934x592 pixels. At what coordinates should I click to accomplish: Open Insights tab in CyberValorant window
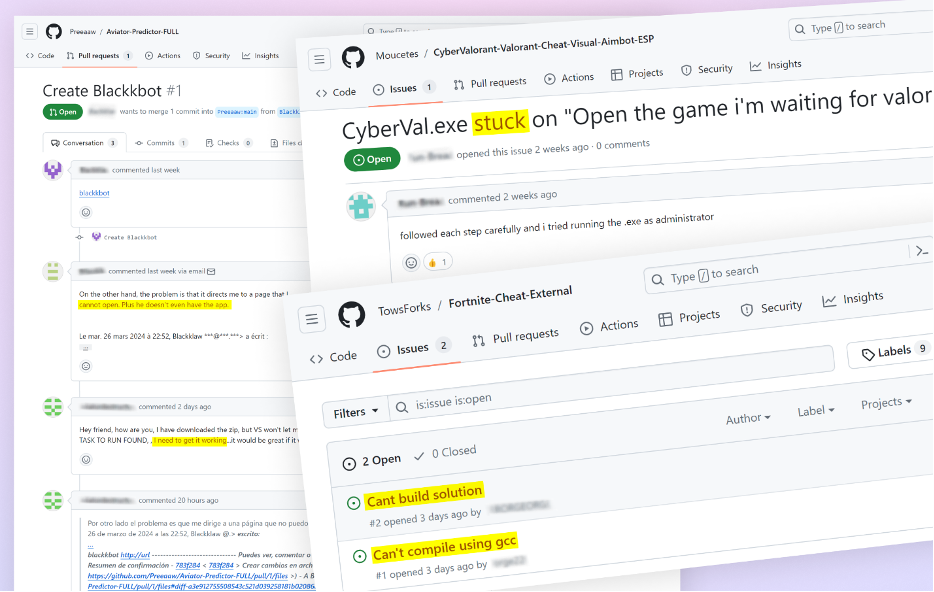pyautogui.click(x=776, y=65)
